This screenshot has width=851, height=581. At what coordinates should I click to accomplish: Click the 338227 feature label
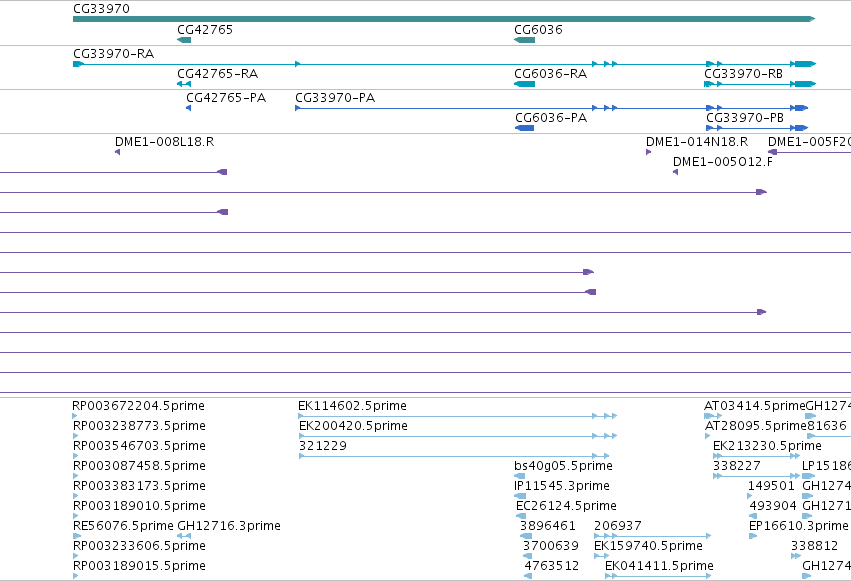tap(737, 466)
